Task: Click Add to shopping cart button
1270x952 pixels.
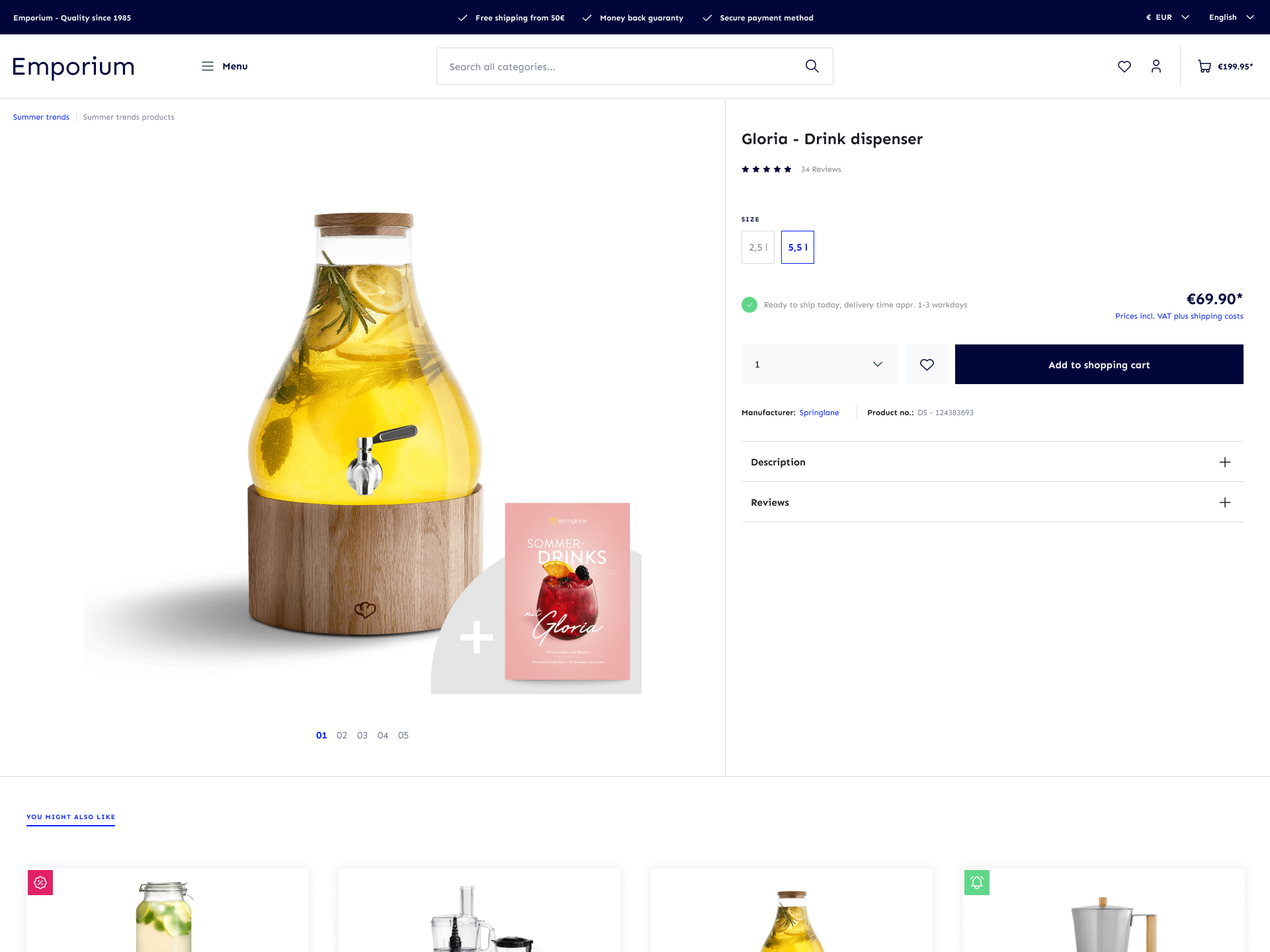Action: (1099, 364)
